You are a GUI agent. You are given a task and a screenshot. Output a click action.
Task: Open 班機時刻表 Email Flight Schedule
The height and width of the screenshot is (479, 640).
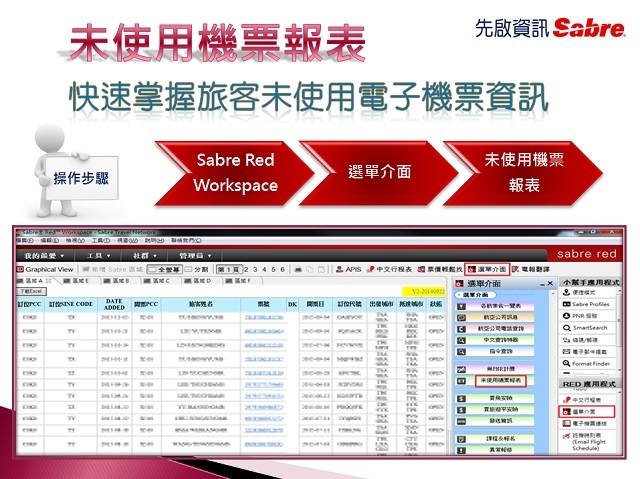click(x=586, y=441)
